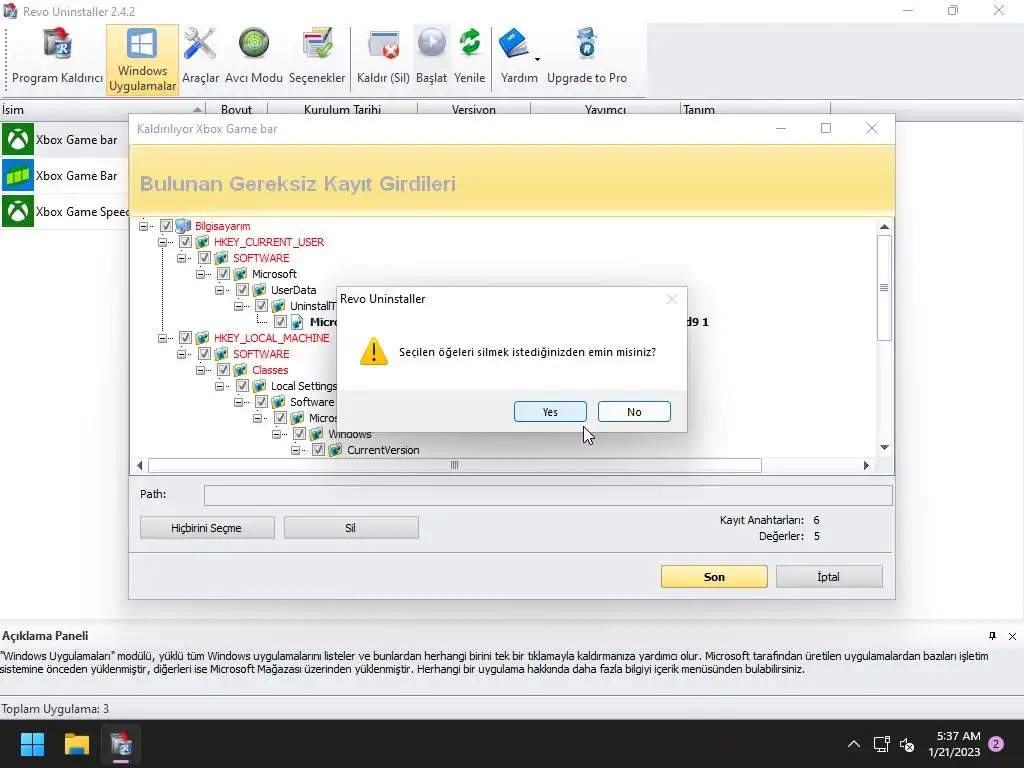
Task: Sort by the Kurulum Tarihi column
Action: pos(342,109)
